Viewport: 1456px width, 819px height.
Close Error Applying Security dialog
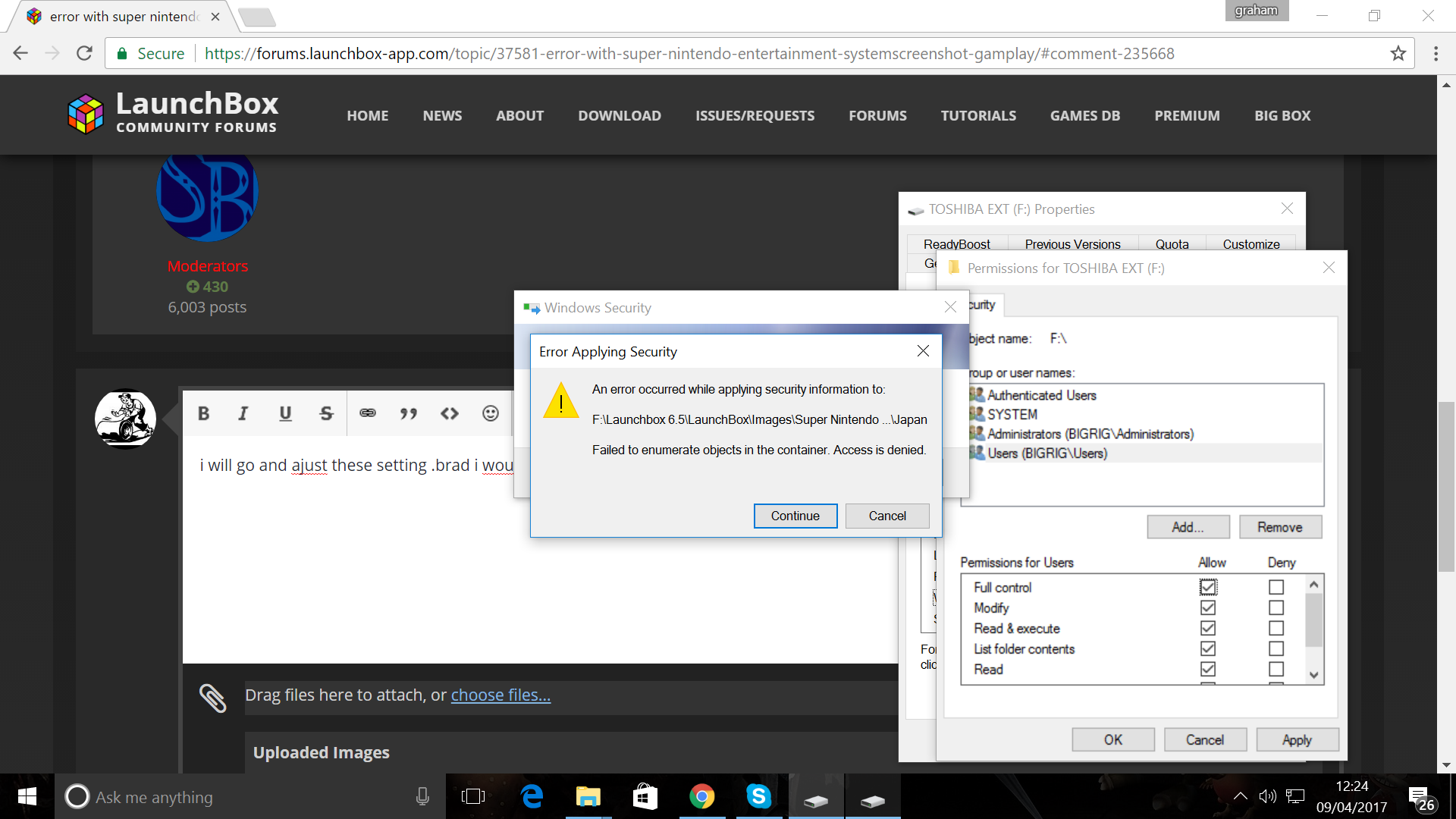coord(923,350)
